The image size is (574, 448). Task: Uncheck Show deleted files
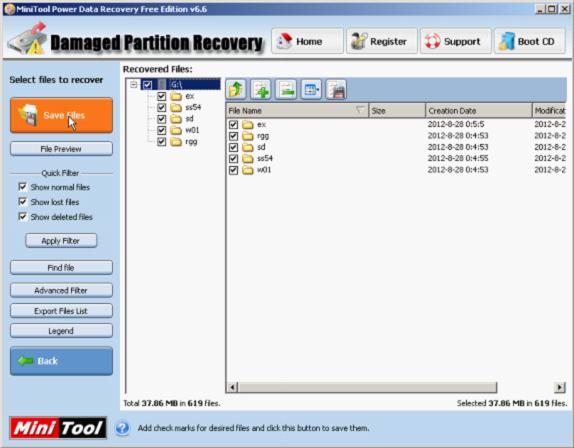click(23, 217)
